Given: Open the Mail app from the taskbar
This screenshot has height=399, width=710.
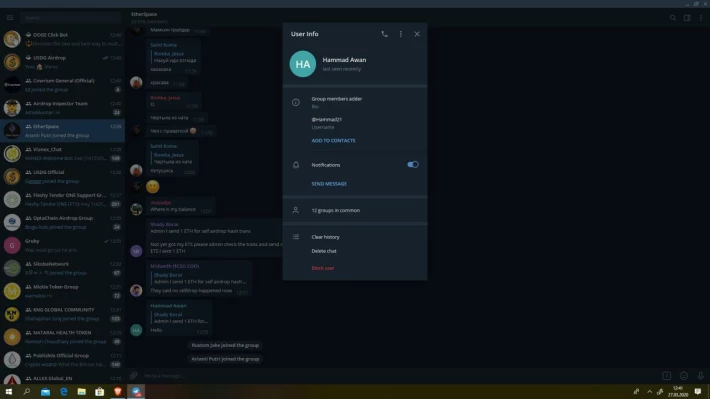Looking at the screenshot, I should 45,392.
